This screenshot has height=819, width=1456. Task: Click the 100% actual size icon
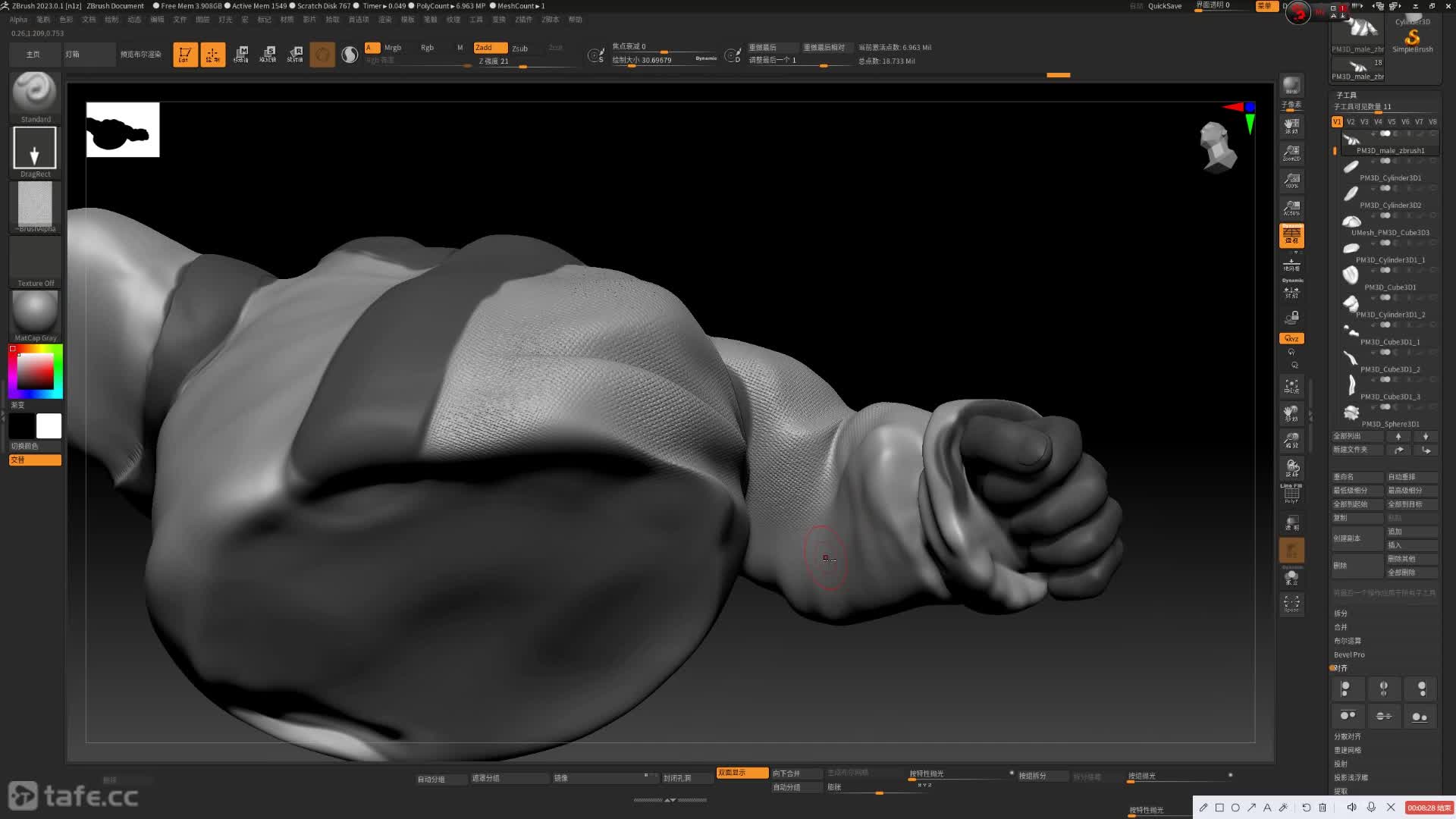(1291, 180)
